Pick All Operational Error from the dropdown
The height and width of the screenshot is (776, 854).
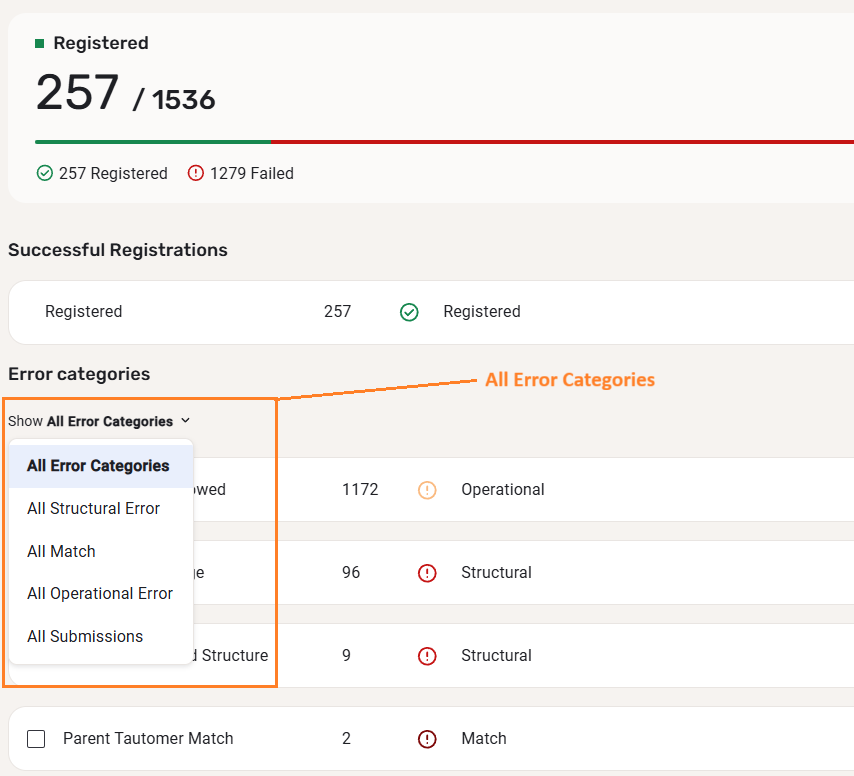(x=100, y=593)
